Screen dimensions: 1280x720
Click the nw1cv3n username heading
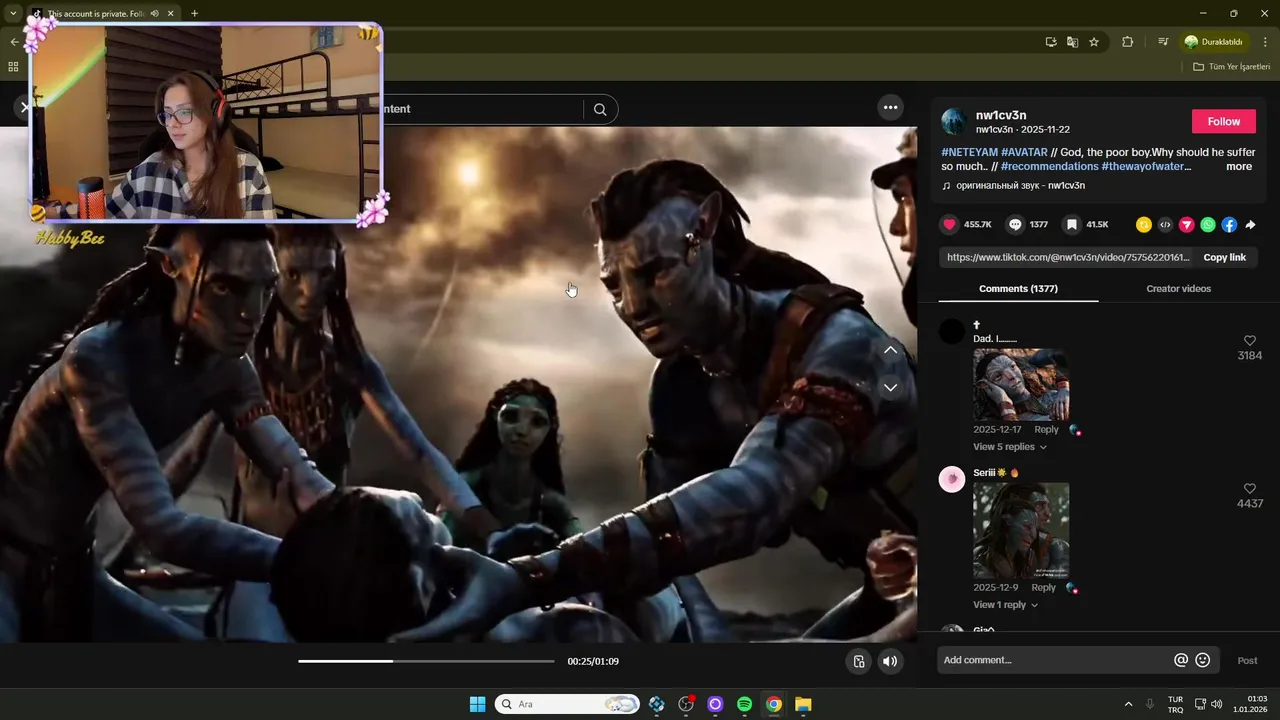click(1001, 115)
